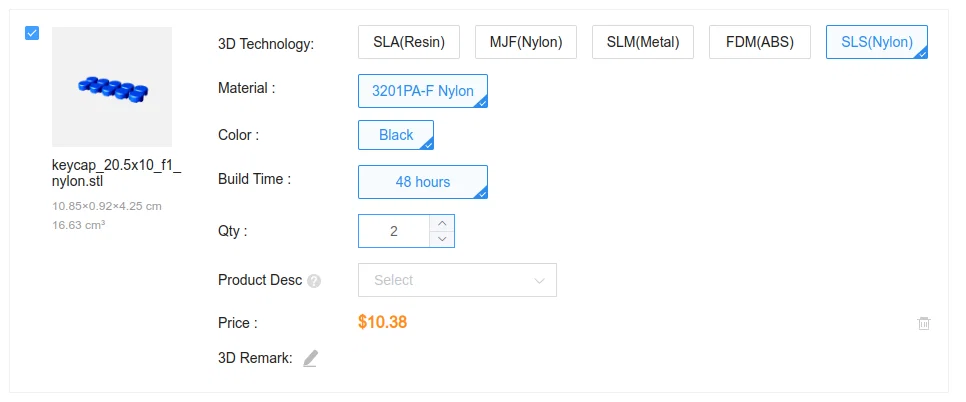Pick the Black color option
Viewport: 966px width, 402px height.
[x=395, y=135]
